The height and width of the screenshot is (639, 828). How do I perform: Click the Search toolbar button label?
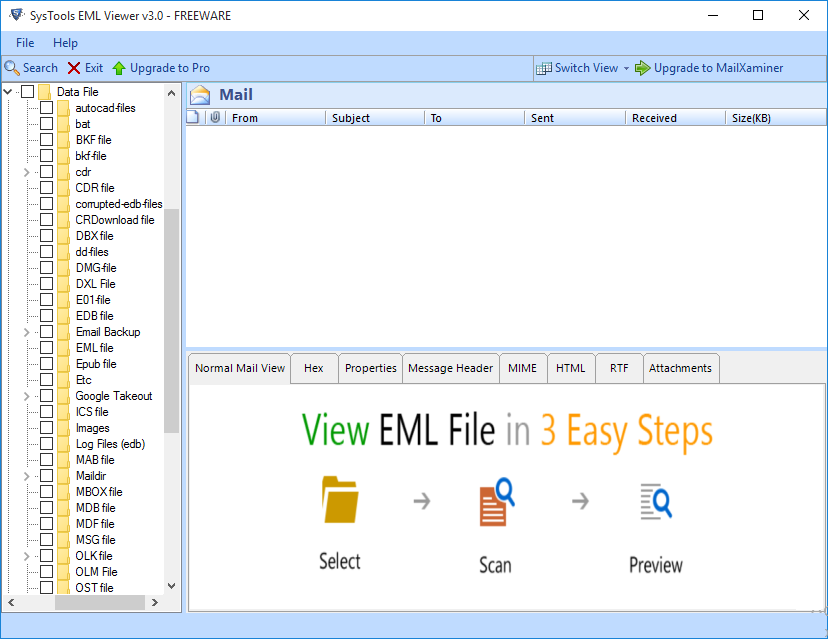[x=40, y=68]
